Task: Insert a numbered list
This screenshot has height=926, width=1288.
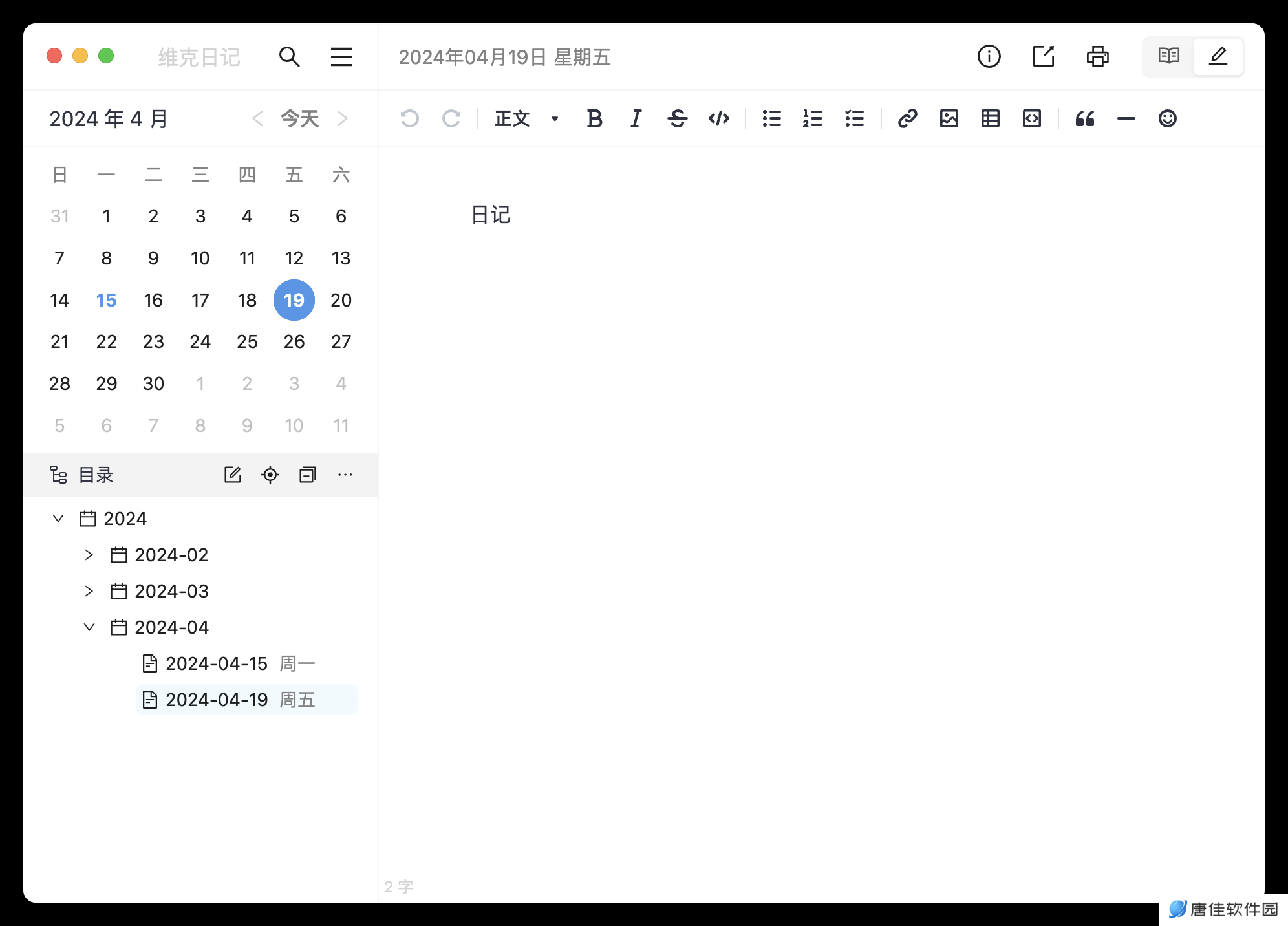Action: (x=813, y=118)
